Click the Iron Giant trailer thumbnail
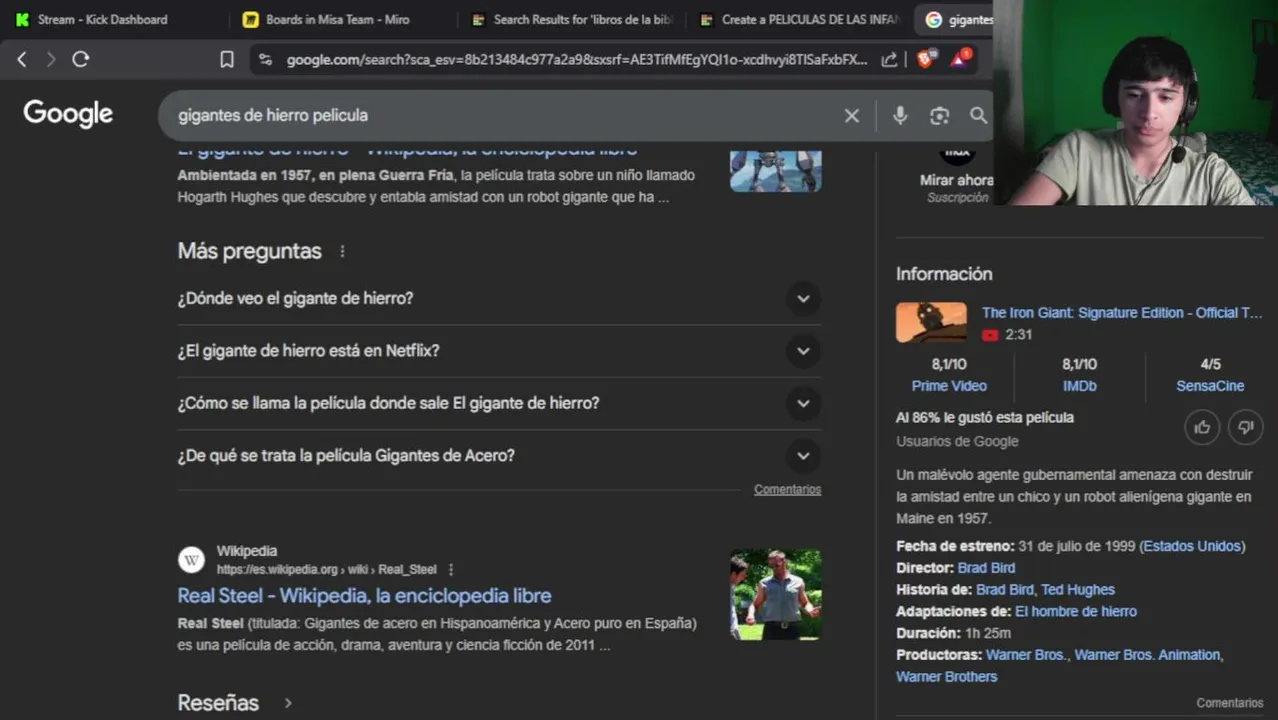The height and width of the screenshot is (720, 1278). 931,323
